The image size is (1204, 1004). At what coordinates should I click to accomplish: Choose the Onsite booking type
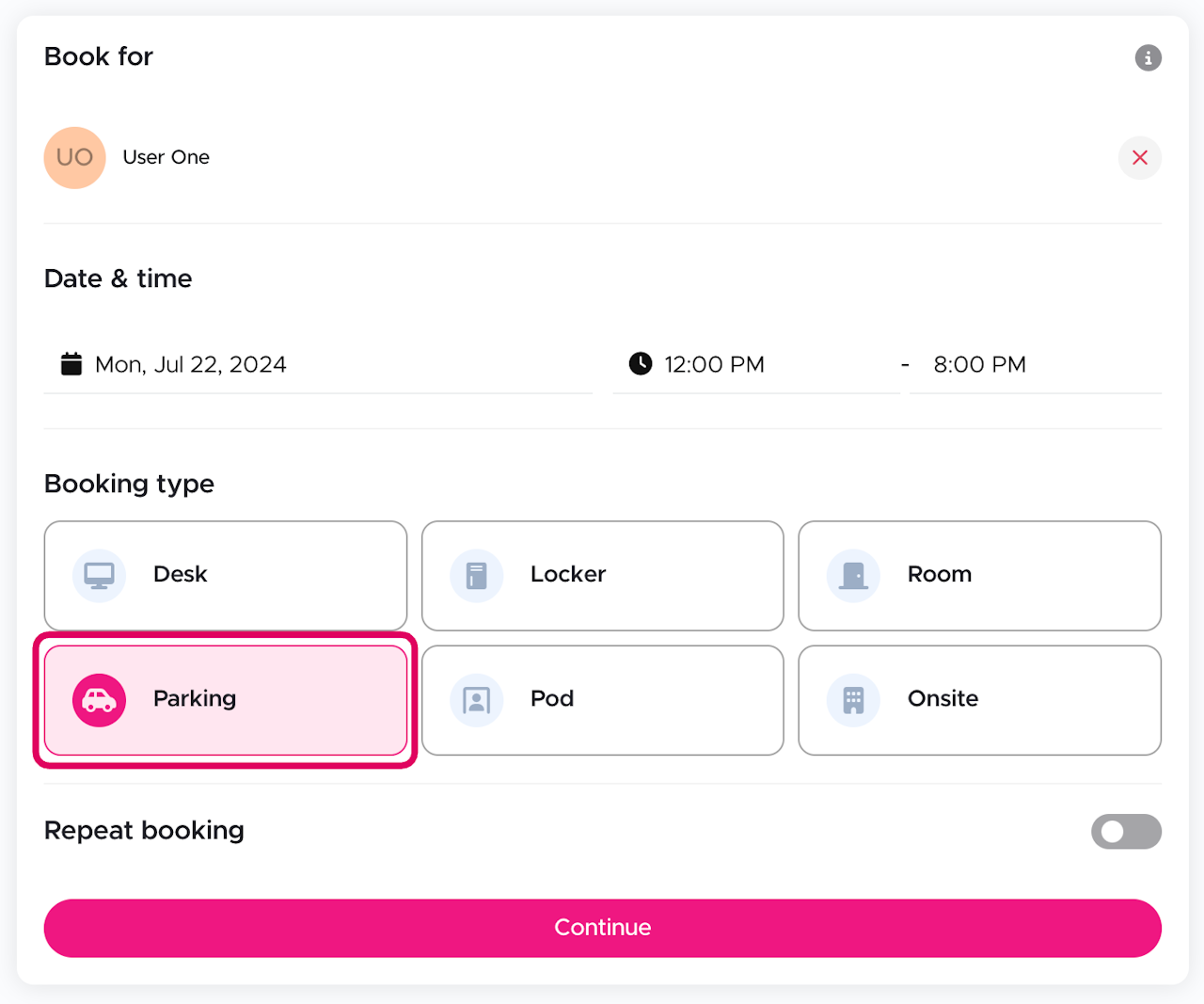979,700
